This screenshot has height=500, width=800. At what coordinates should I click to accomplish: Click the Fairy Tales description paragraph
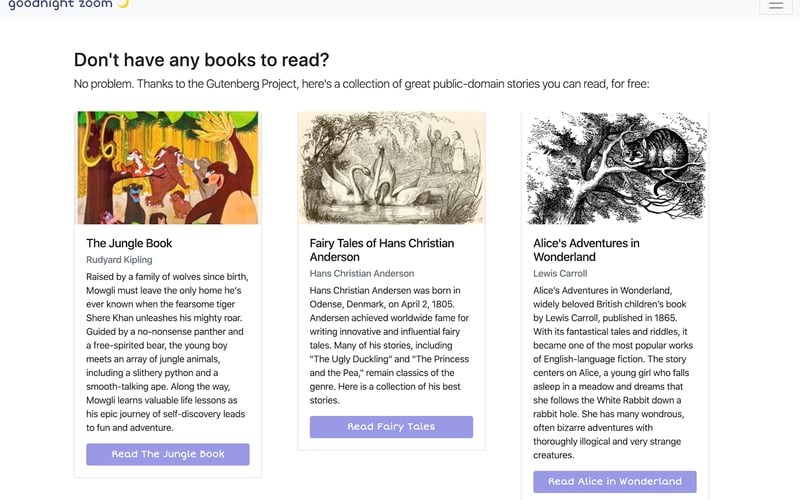click(390, 345)
